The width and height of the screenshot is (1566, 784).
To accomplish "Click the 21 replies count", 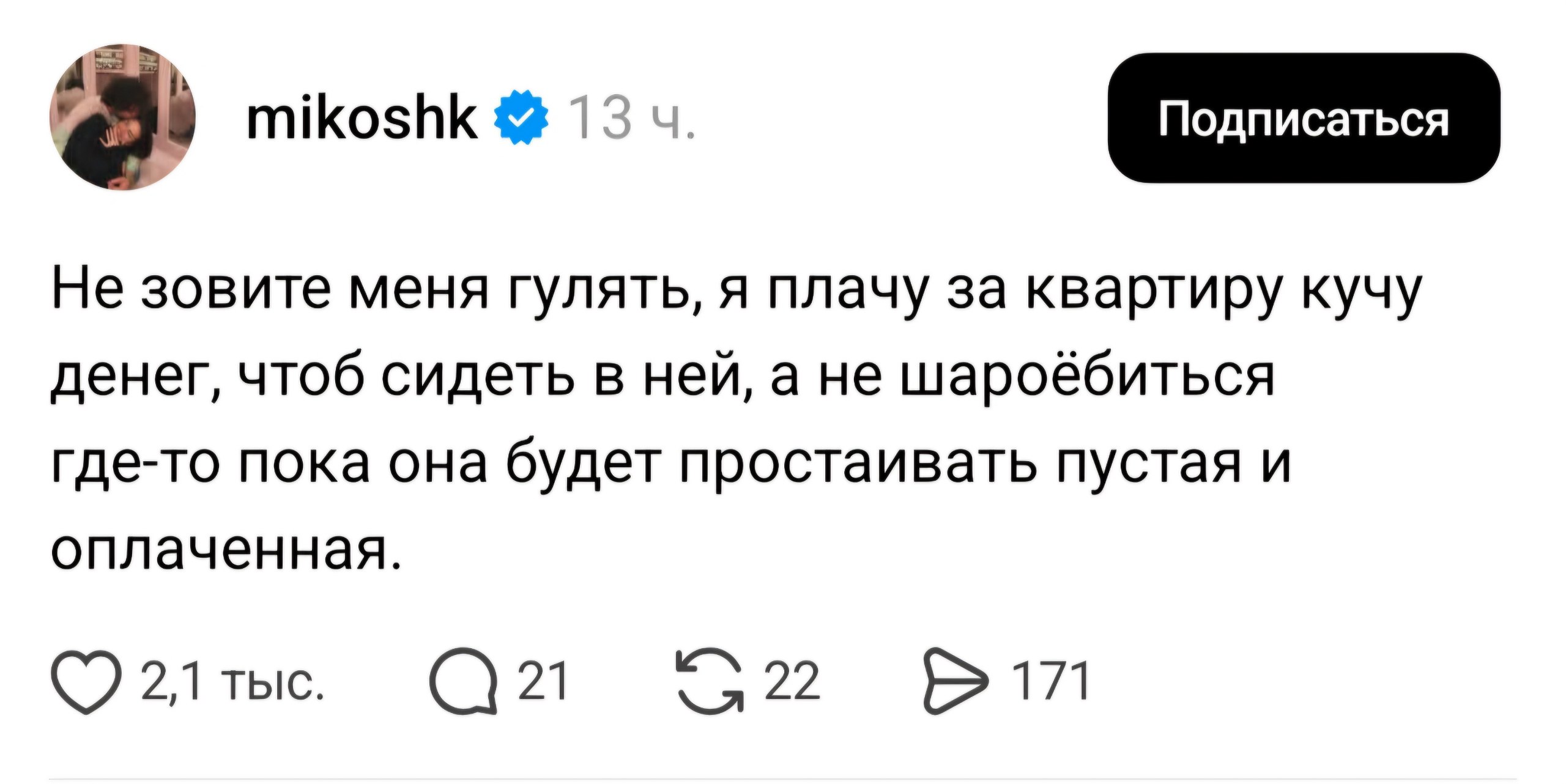I will (x=543, y=681).
